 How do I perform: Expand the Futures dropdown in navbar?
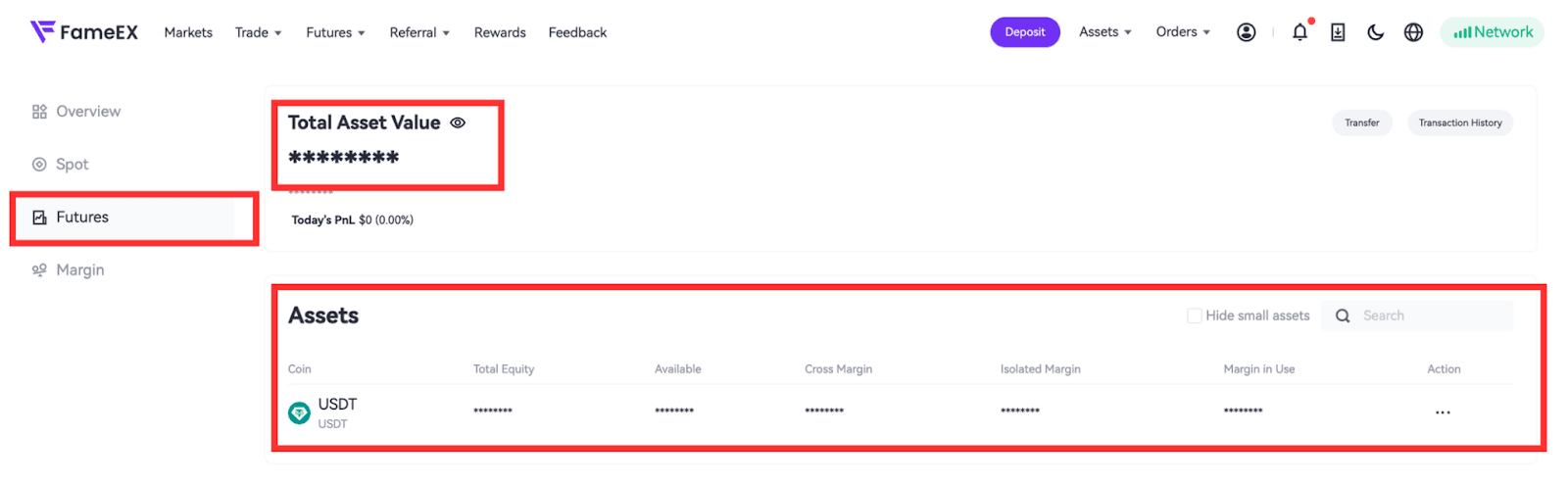point(335,32)
